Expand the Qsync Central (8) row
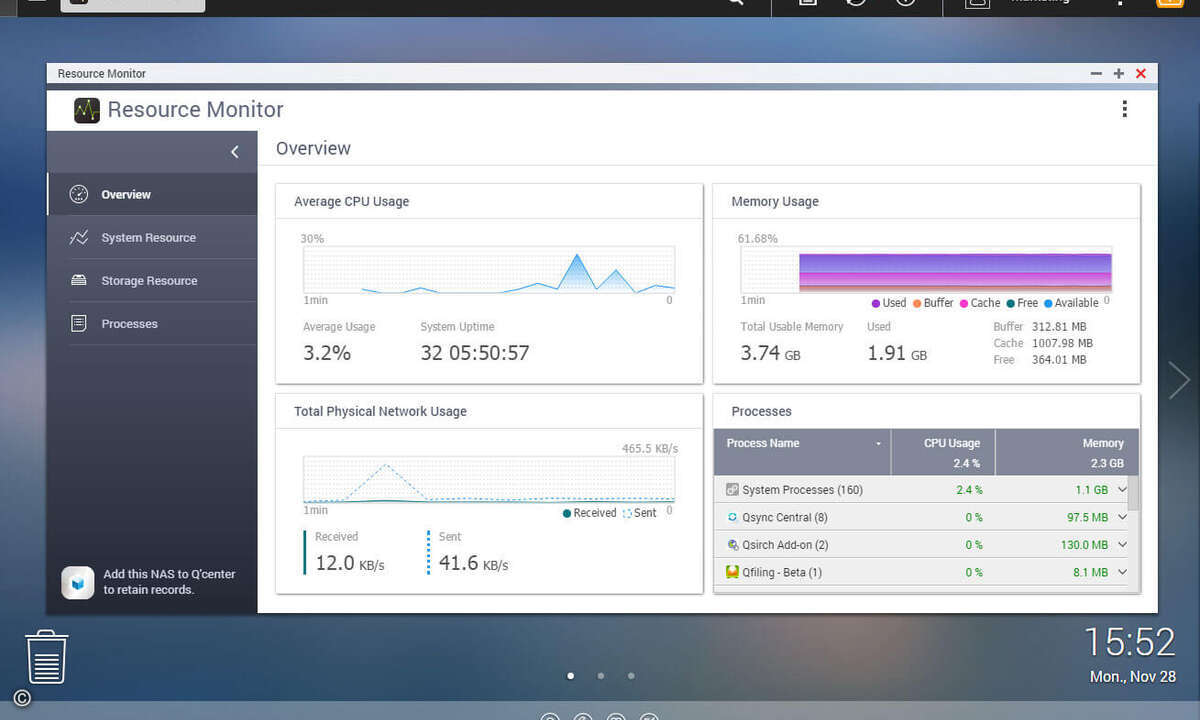Viewport: 1200px width, 720px height. (1122, 517)
